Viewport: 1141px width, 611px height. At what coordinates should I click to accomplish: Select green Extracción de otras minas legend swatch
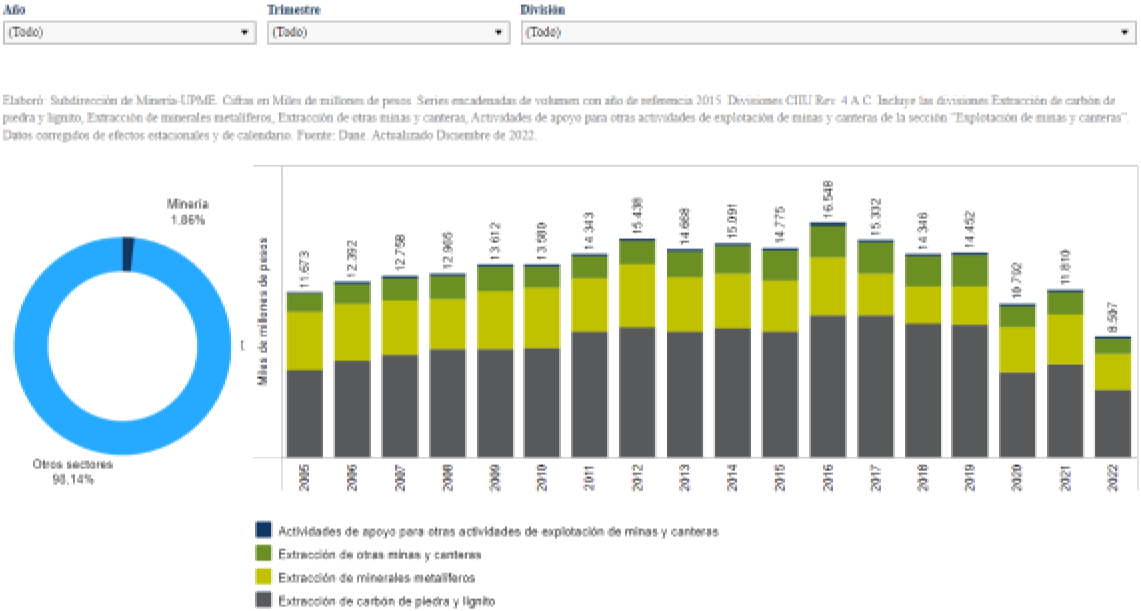[264, 554]
